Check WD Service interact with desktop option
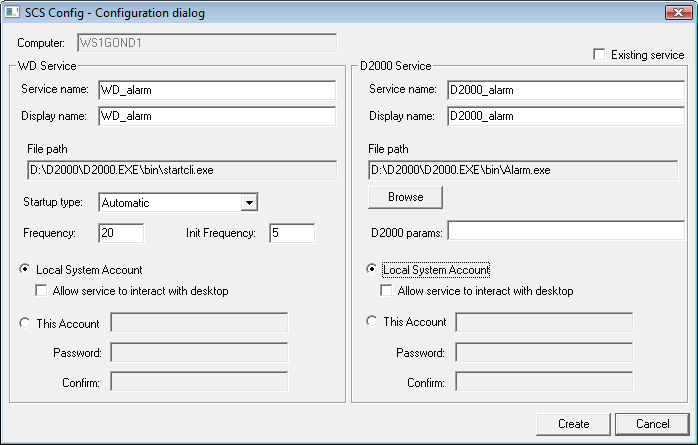Viewport: 698px width, 445px height. pos(42,291)
